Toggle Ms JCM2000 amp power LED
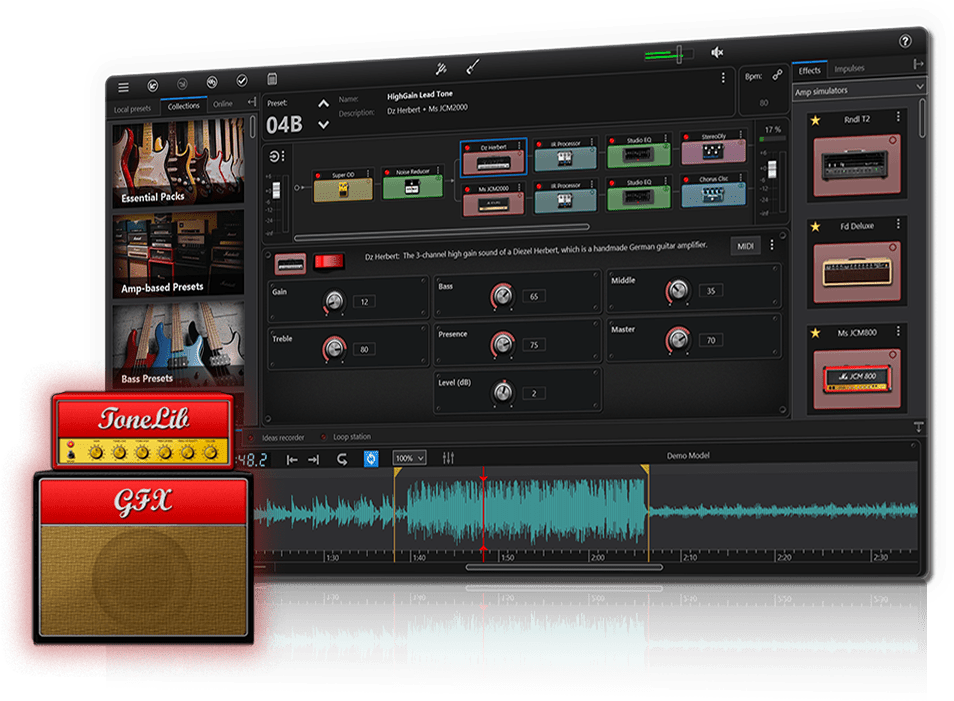 (x=467, y=189)
